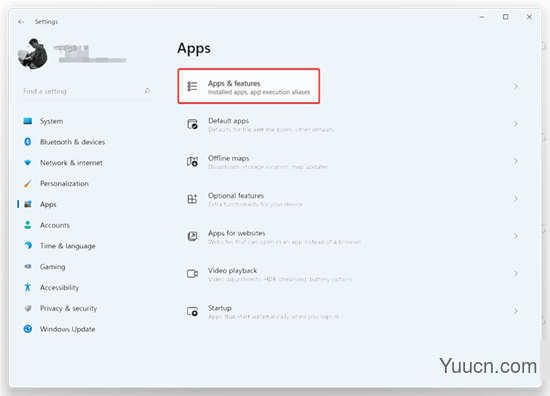550x396 pixels.
Task: Click the Optional features icon
Action: click(x=192, y=199)
